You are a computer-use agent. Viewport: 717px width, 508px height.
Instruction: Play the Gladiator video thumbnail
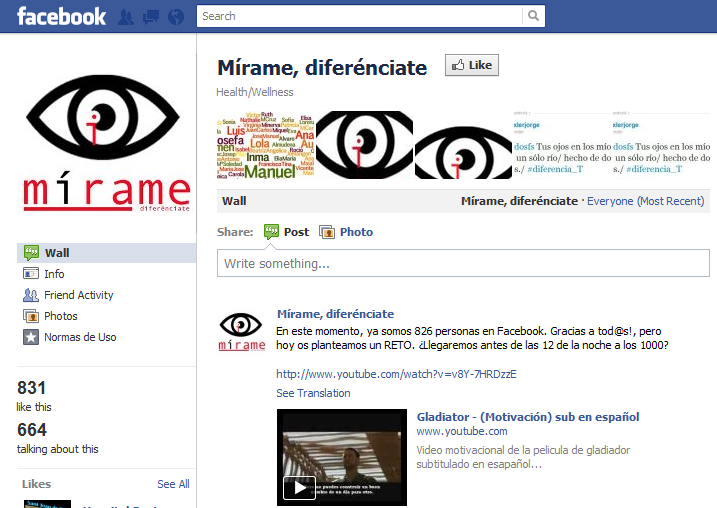pyautogui.click(x=342, y=457)
